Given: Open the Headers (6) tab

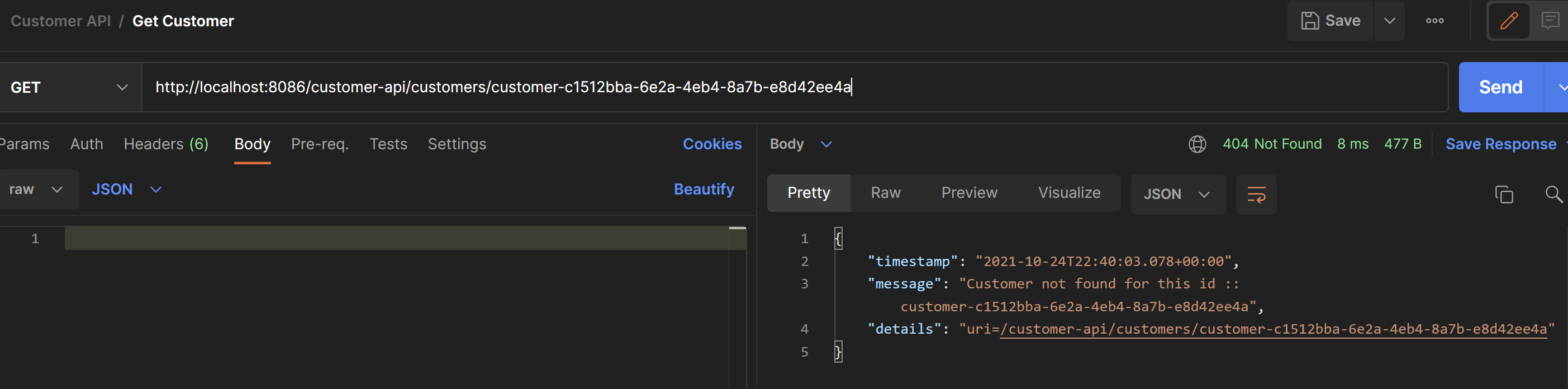Looking at the screenshot, I should point(166,144).
